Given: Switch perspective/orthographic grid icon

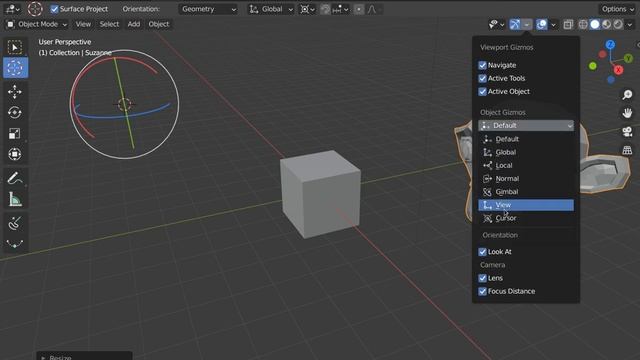Looking at the screenshot, I should pos(627,150).
